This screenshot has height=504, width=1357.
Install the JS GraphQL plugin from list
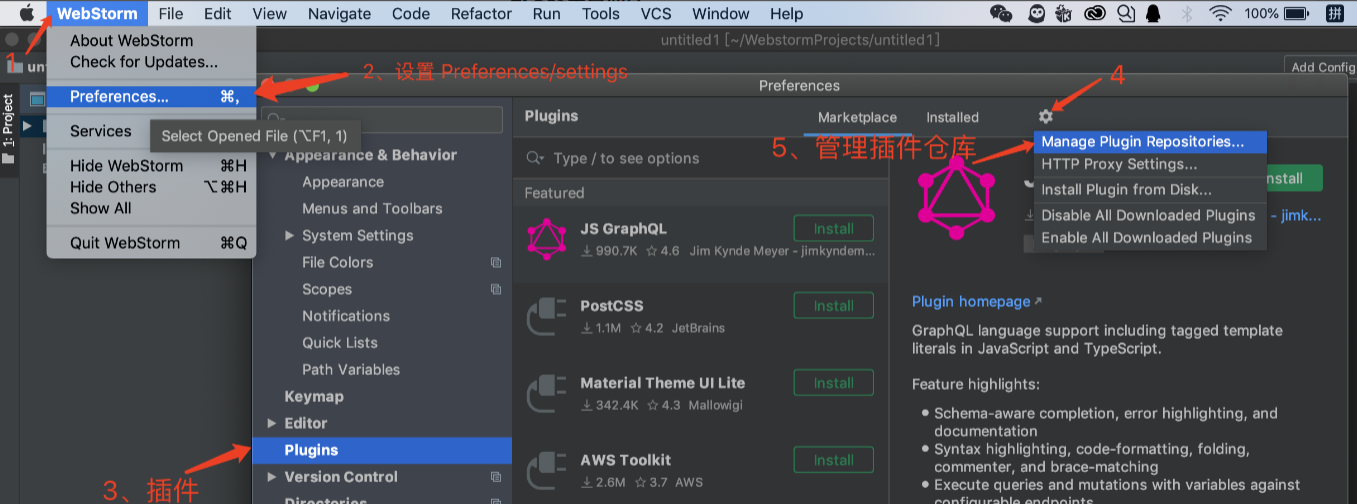click(x=834, y=228)
